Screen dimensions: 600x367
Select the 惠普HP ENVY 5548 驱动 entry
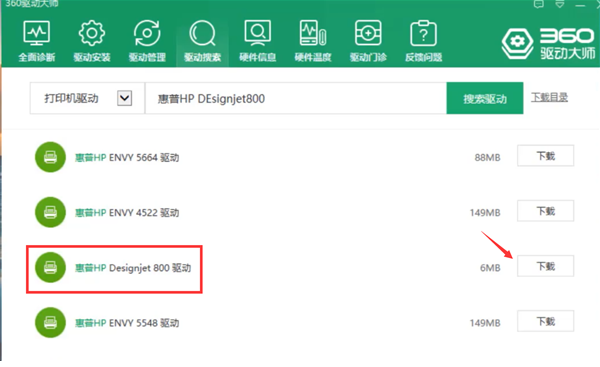pos(127,323)
